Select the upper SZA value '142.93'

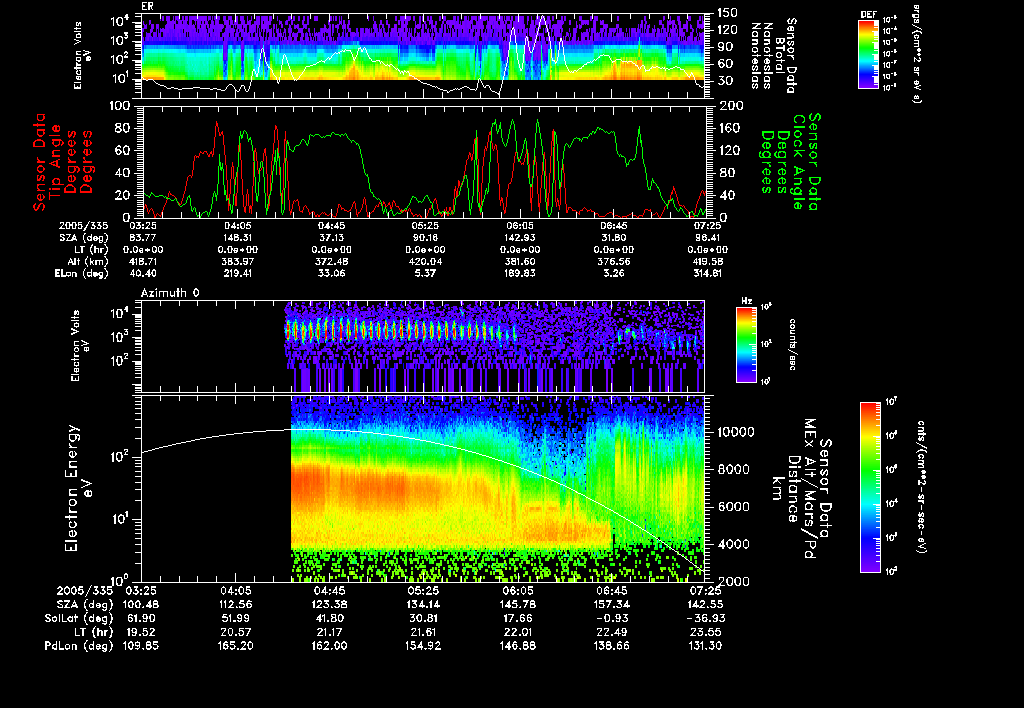[x=520, y=238]
